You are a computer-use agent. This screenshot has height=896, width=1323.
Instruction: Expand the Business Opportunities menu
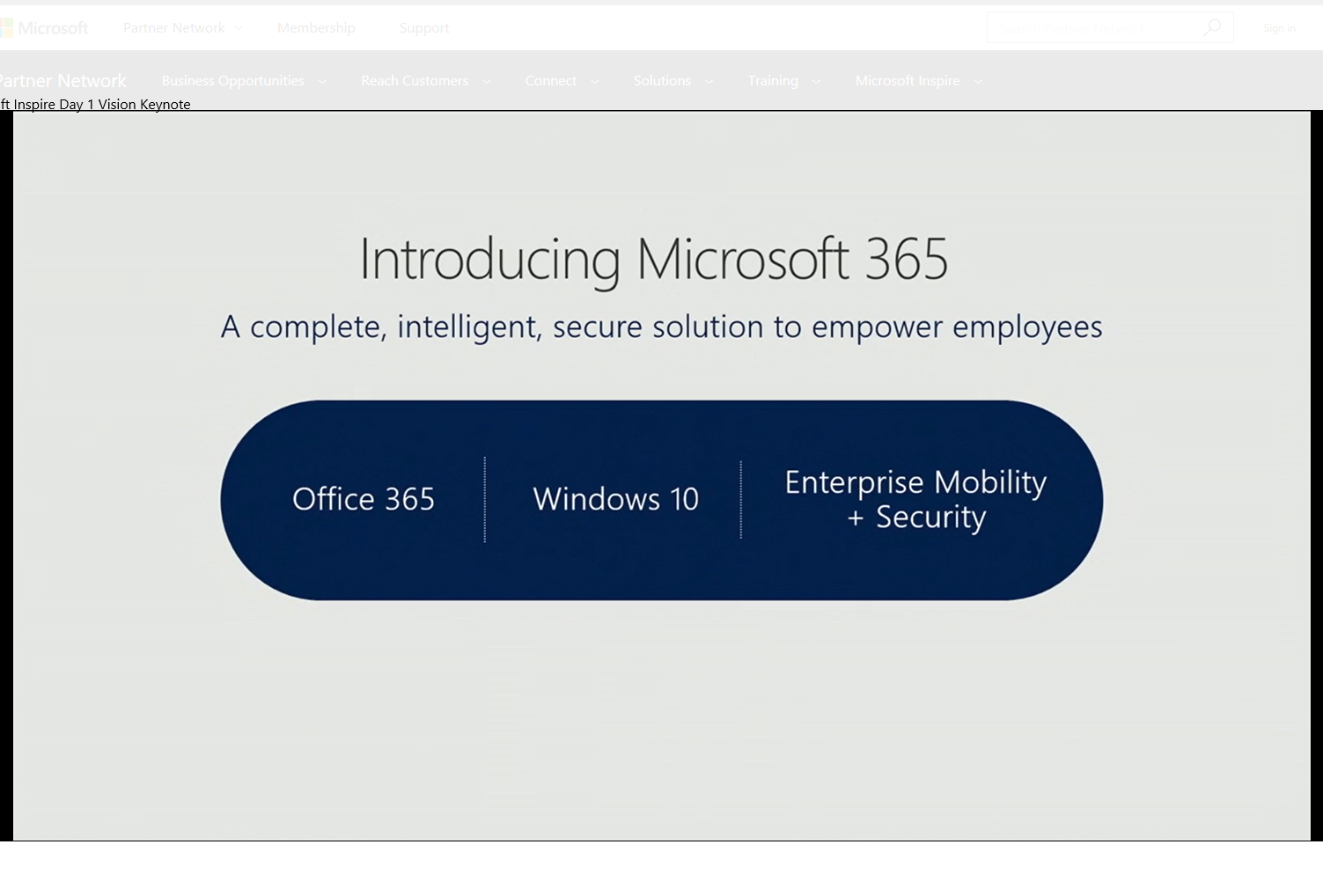244,81
